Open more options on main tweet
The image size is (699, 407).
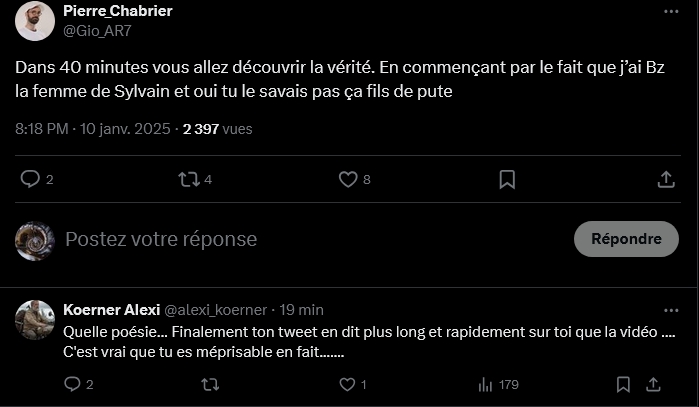[671, 11]
